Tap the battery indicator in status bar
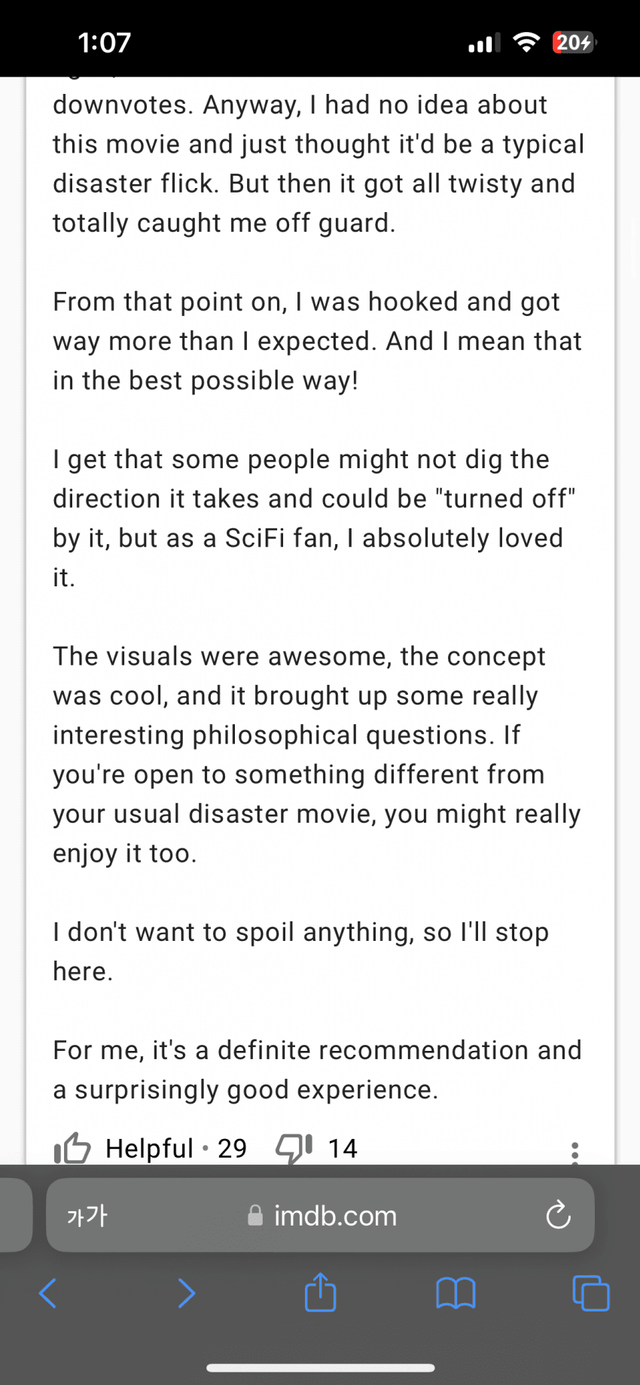 pyautogui.click(x=574, y=42)
